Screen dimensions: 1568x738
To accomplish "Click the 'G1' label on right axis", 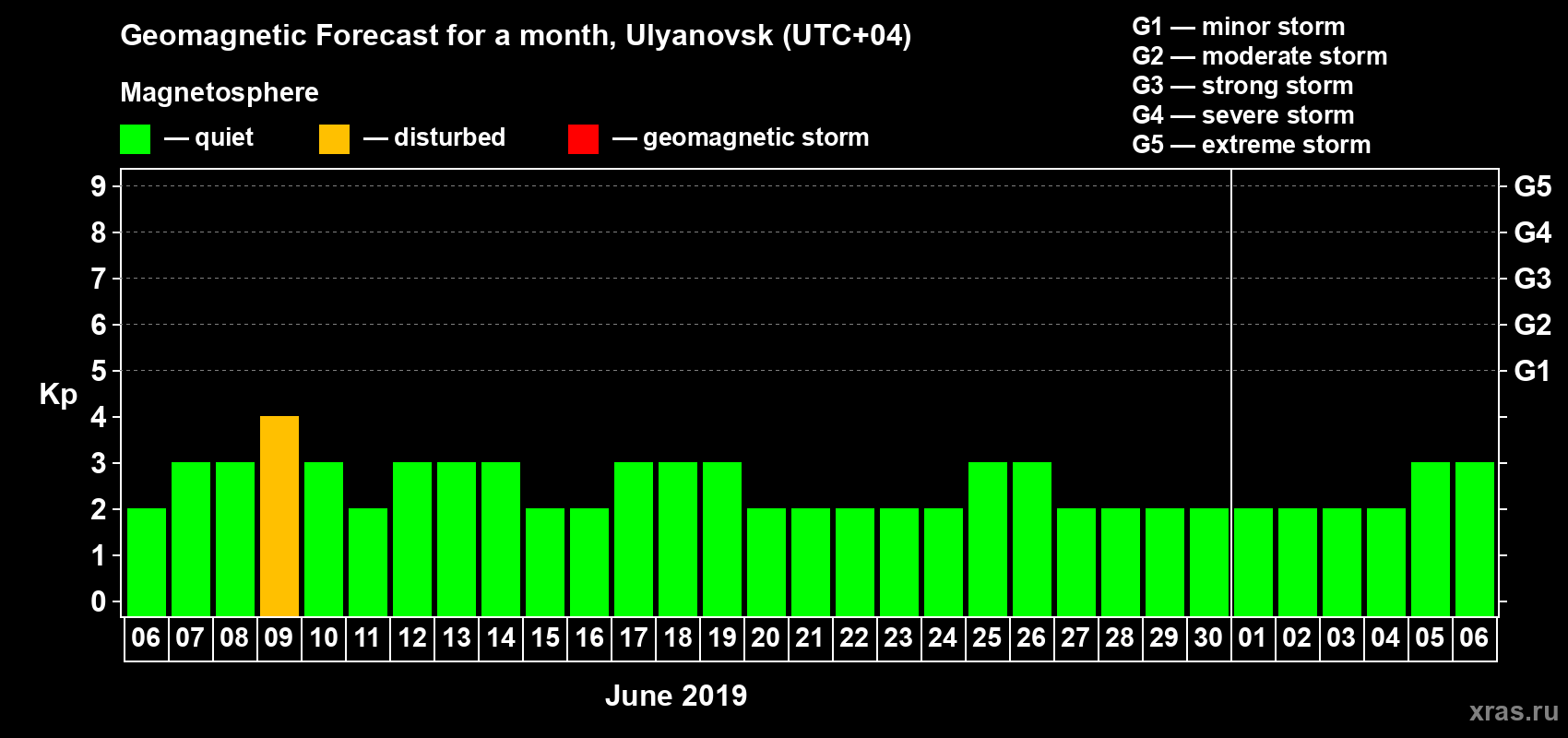I will pyautogui.click(x=1533, y=371).
